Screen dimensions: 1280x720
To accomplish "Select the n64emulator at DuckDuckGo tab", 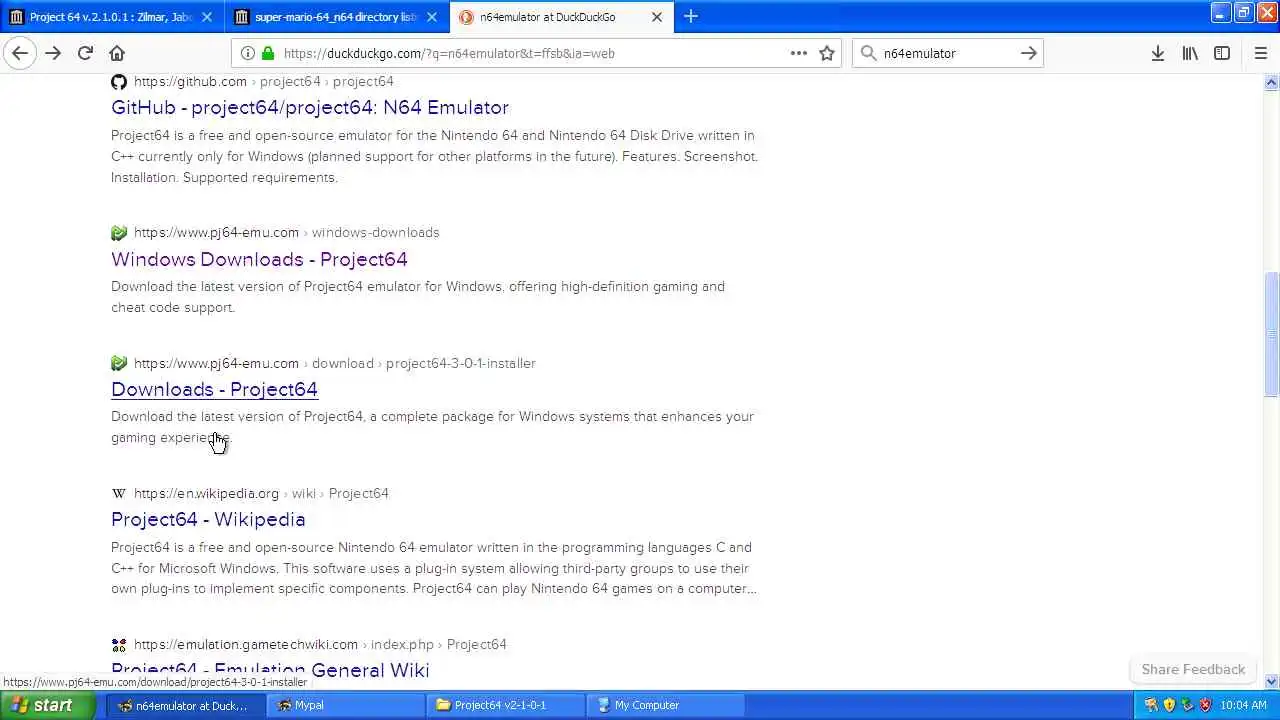I will point(562,17).
